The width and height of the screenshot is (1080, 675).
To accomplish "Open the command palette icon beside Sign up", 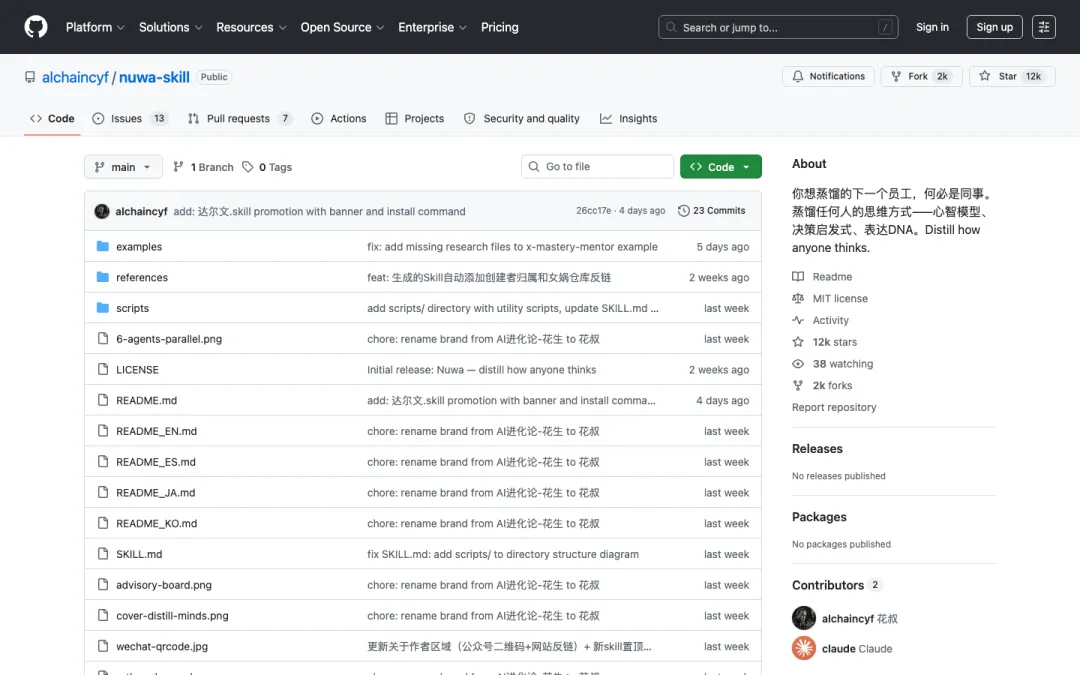I will point(1043,27).
